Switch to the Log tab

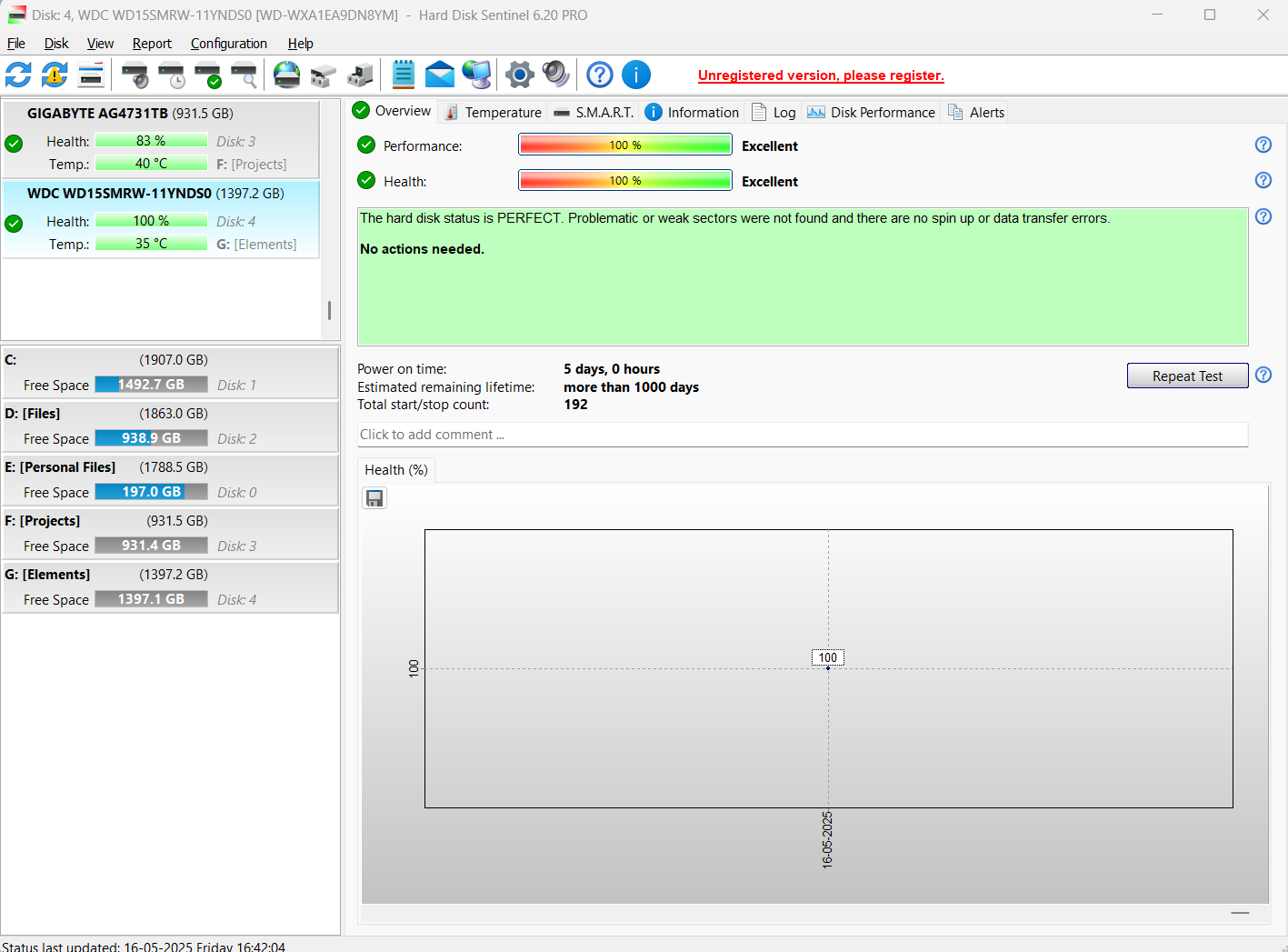774,112
